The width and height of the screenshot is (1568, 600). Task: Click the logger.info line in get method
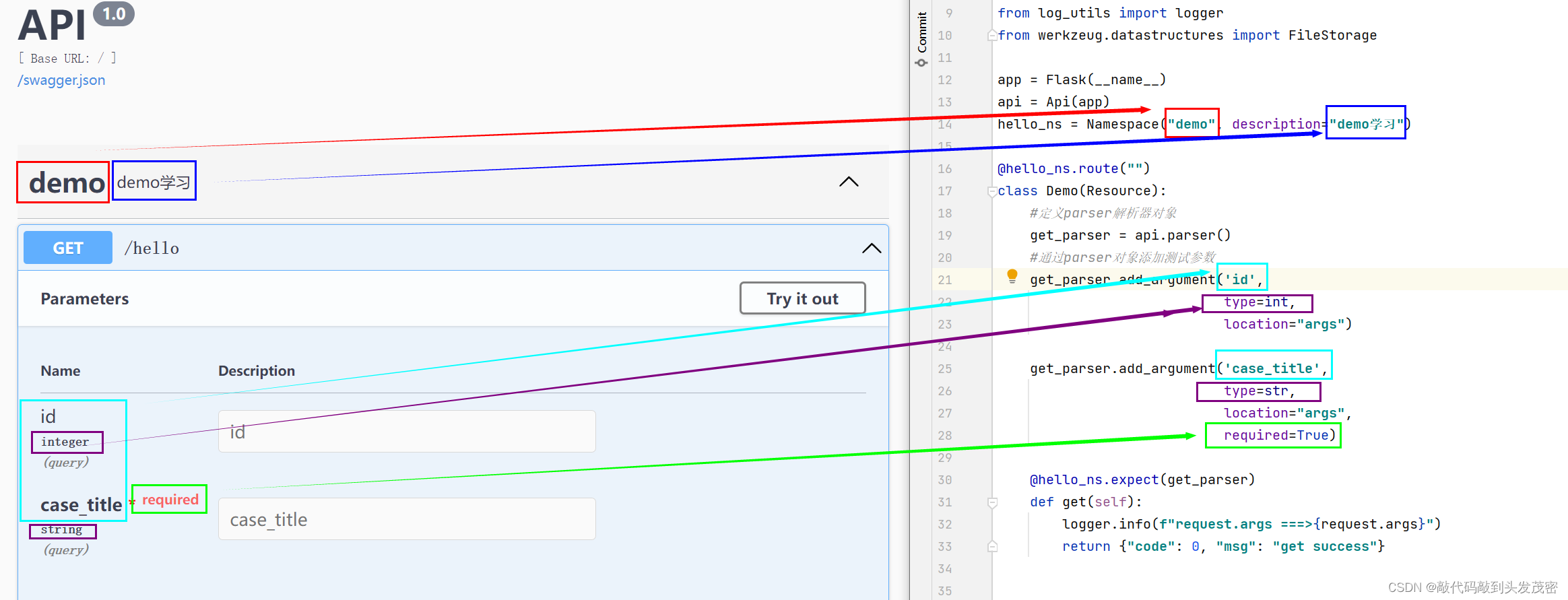(x=1251, y=524)
